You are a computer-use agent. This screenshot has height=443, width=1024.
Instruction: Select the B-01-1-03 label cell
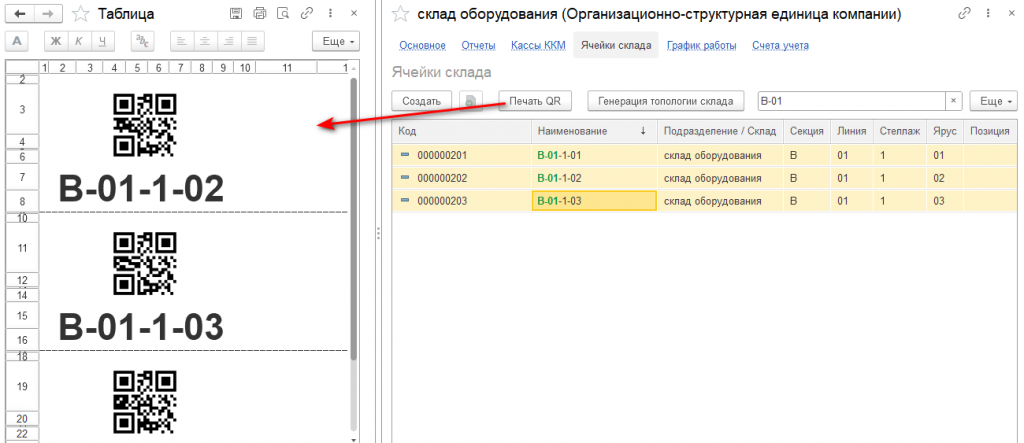(142, 327)
